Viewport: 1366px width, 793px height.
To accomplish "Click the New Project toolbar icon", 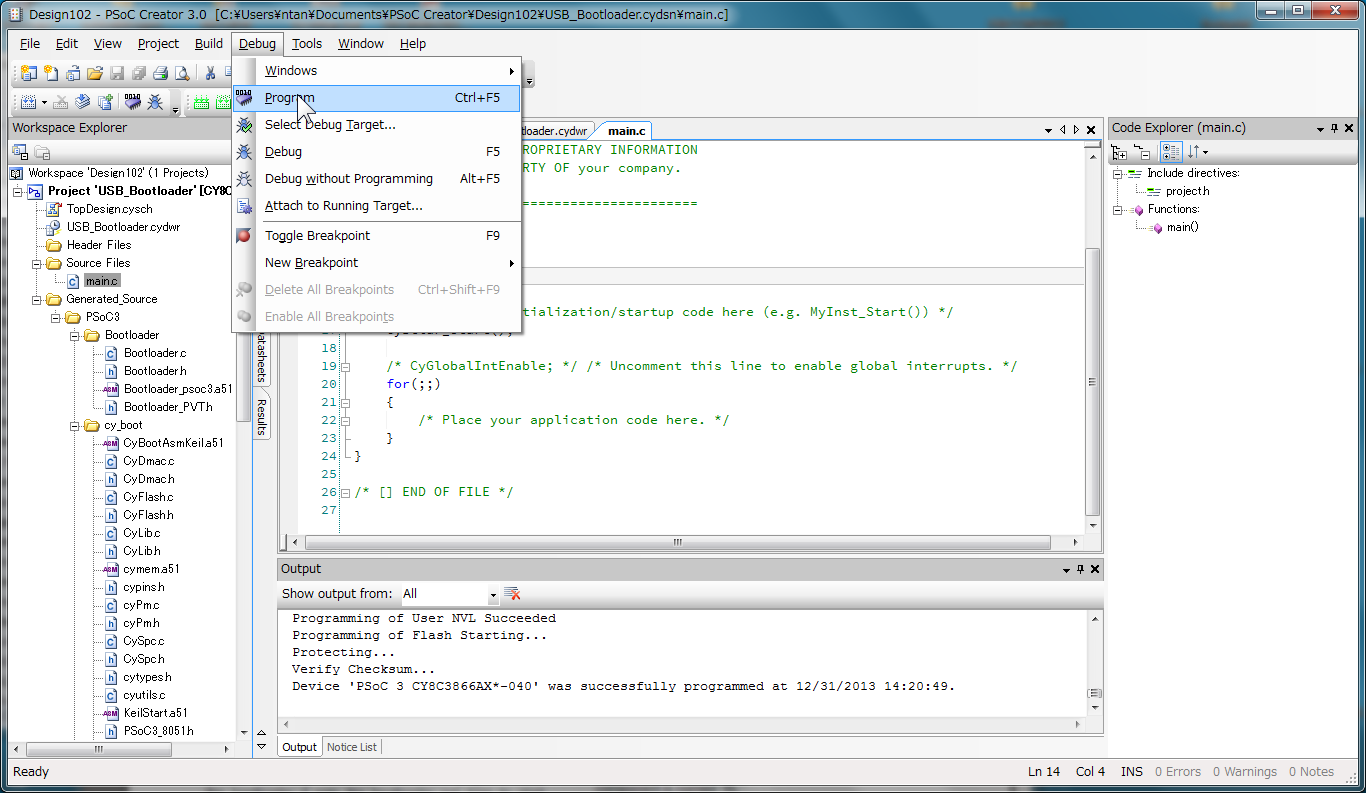I will (x=29, y=73).
